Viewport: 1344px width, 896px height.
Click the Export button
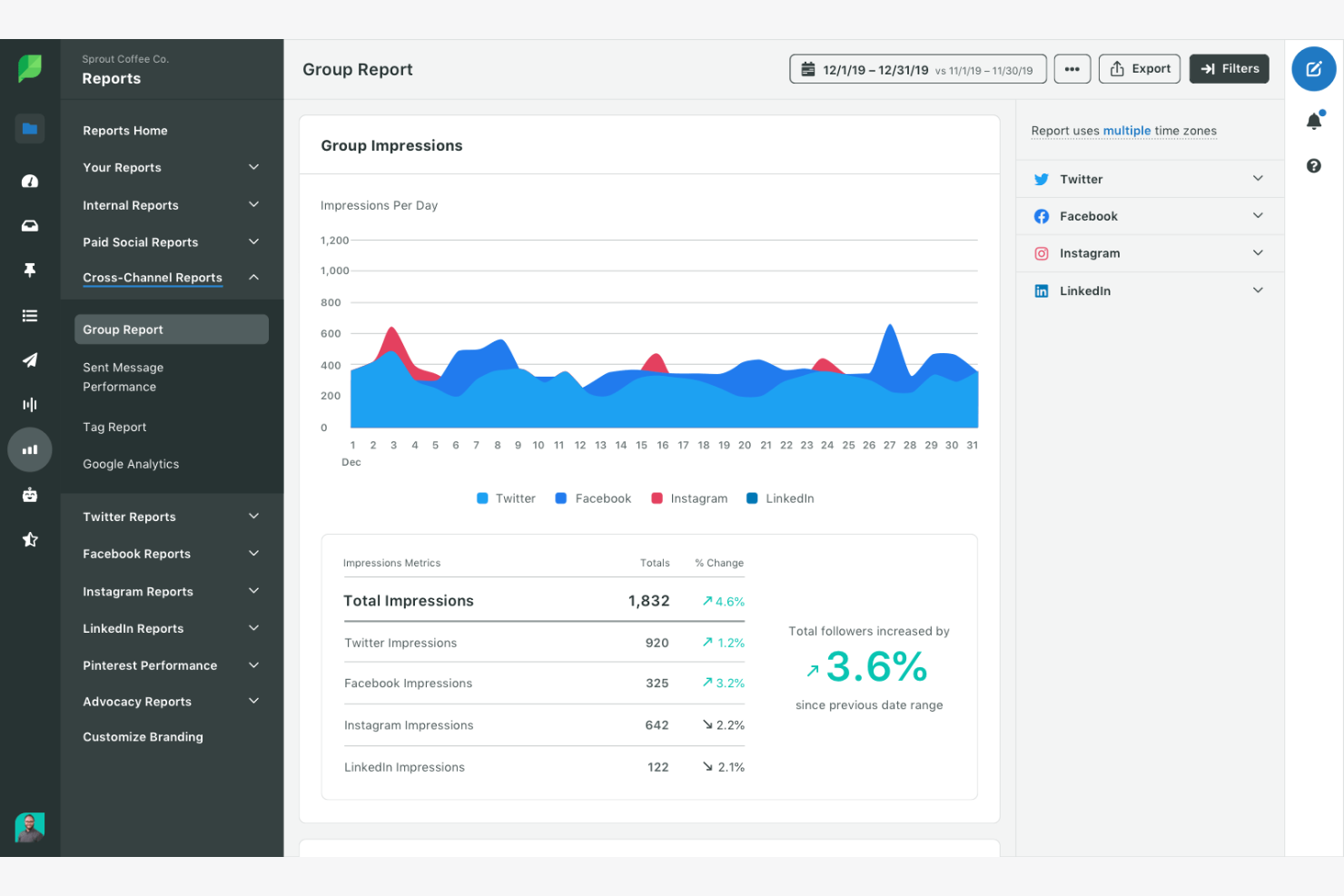(1140, 69)
